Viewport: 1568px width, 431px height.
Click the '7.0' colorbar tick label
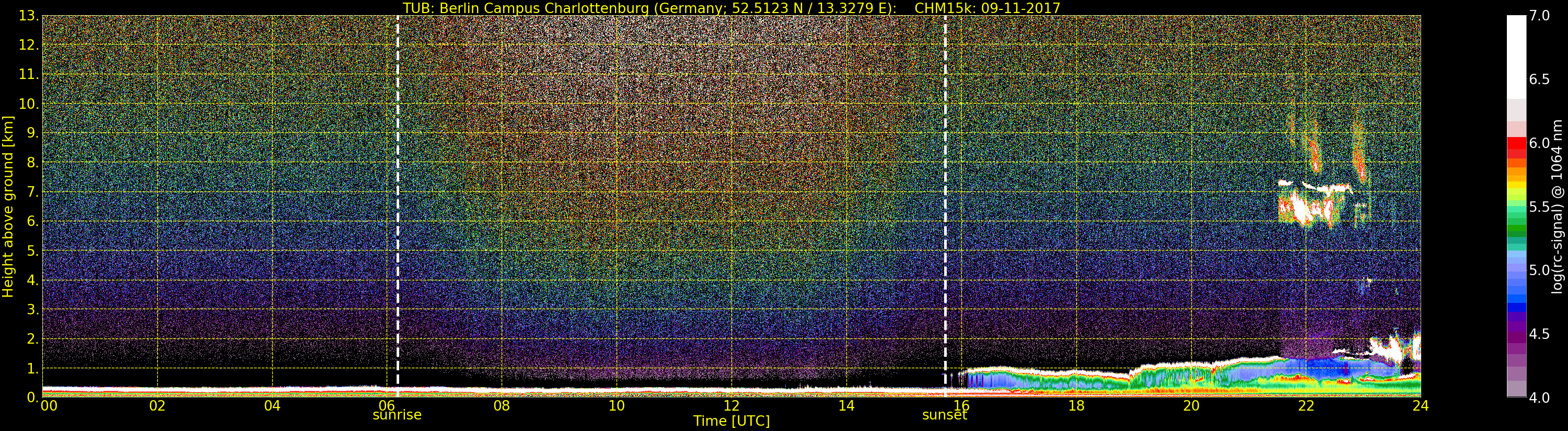point(1539,16)
